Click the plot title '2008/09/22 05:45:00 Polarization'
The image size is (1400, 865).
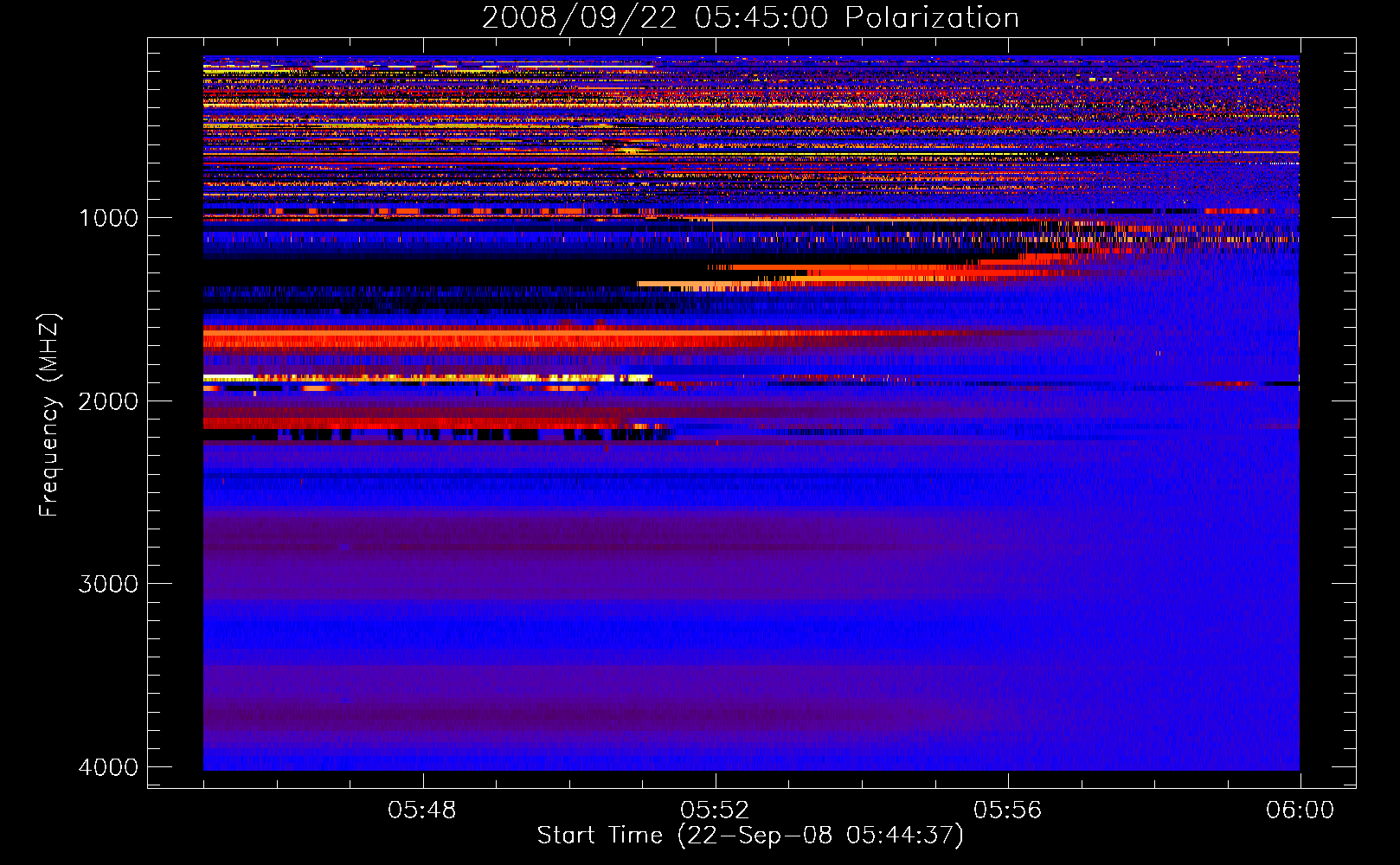750,18
